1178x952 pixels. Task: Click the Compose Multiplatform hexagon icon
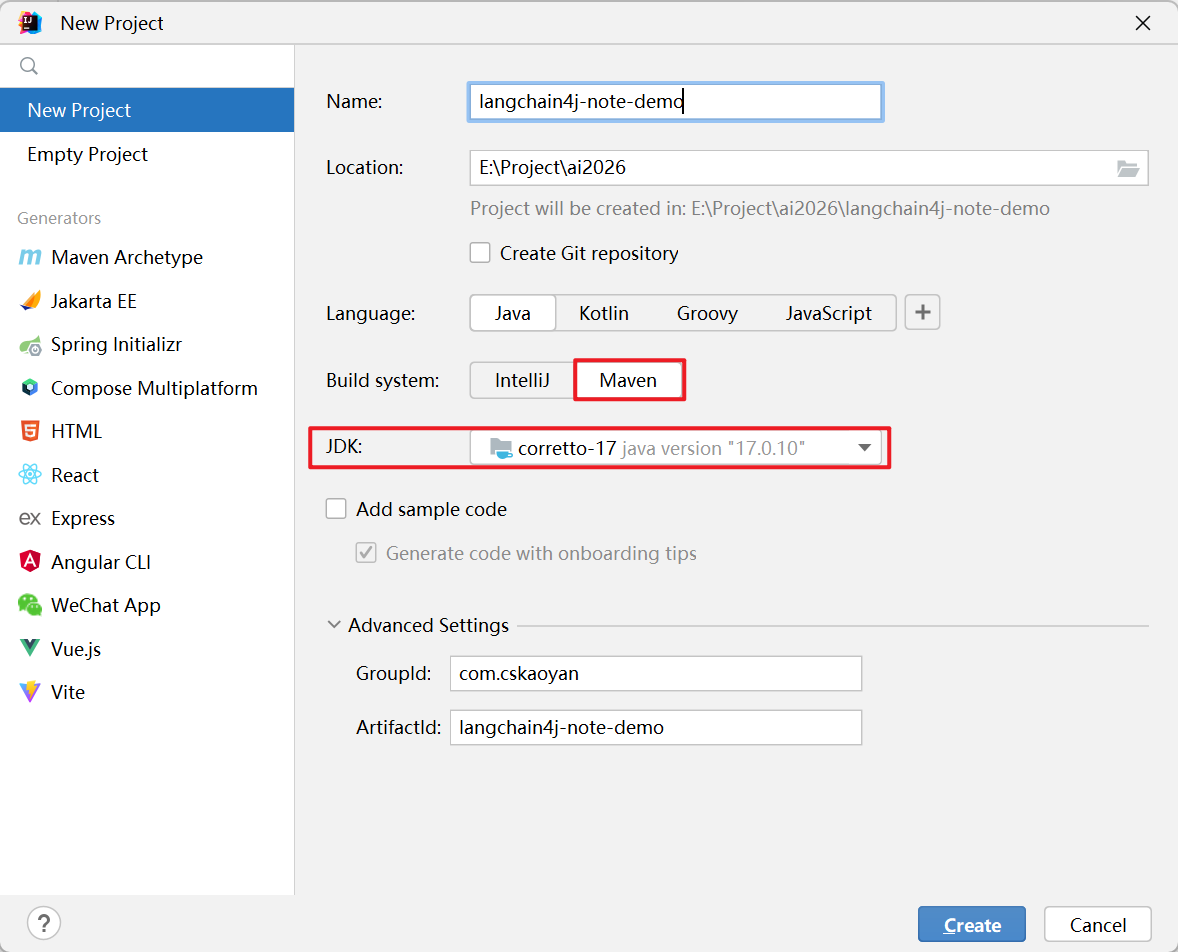(x=30, y=388)
